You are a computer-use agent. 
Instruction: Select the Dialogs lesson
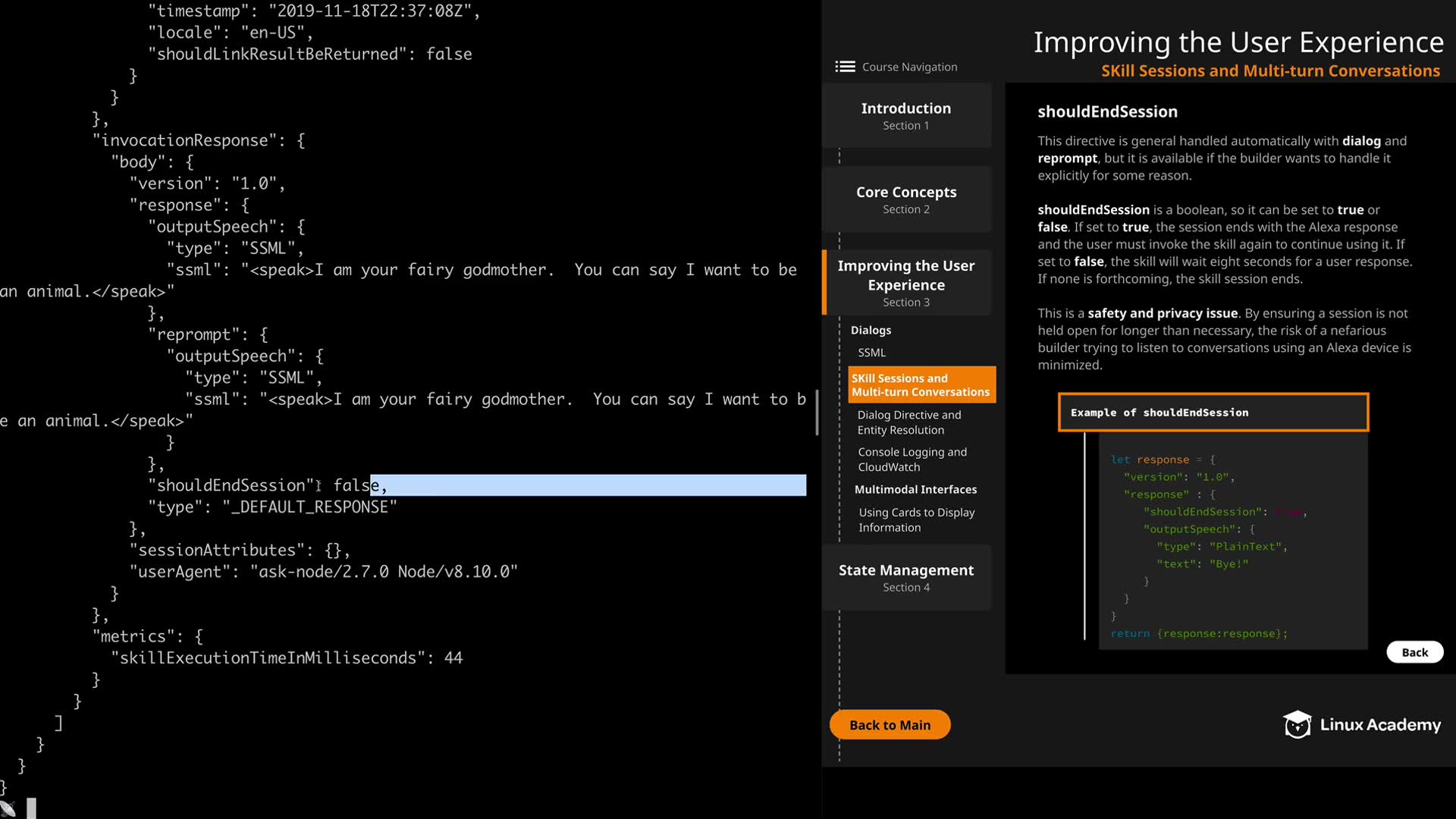coord(871,330)
